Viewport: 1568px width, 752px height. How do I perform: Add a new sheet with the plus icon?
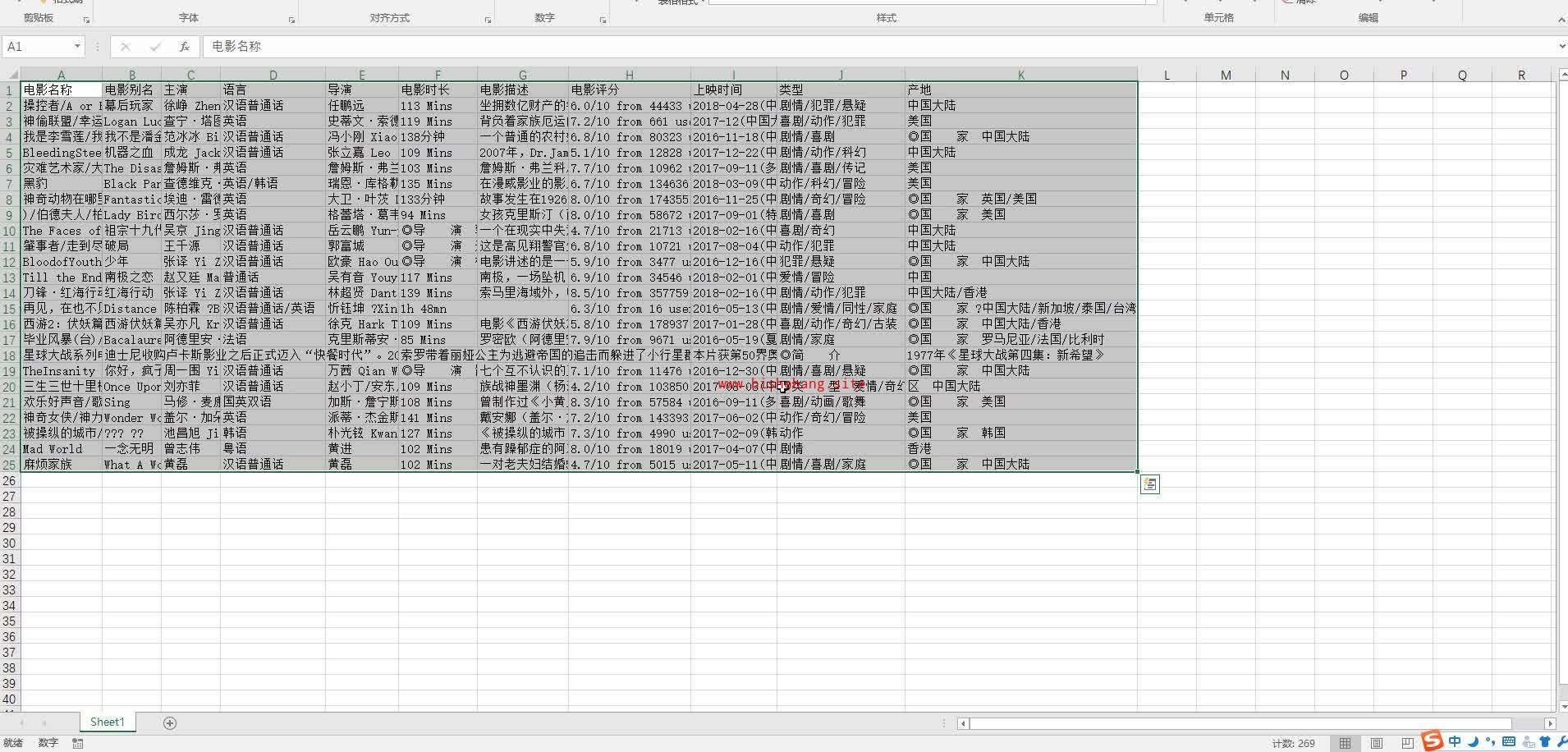tap(170, 722)
